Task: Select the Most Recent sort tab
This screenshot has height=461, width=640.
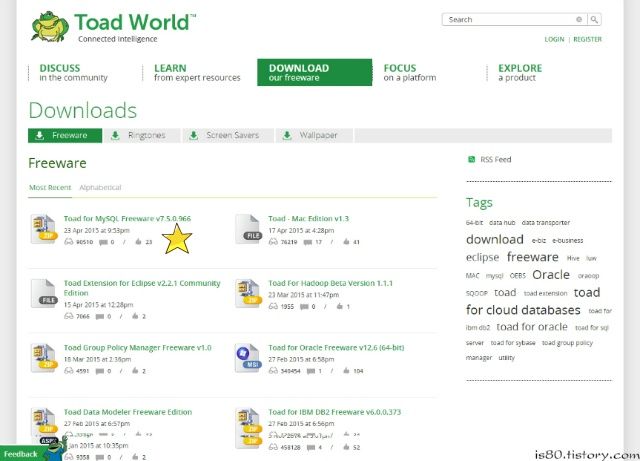Action: pyautogui.click(x=50, y=187)
